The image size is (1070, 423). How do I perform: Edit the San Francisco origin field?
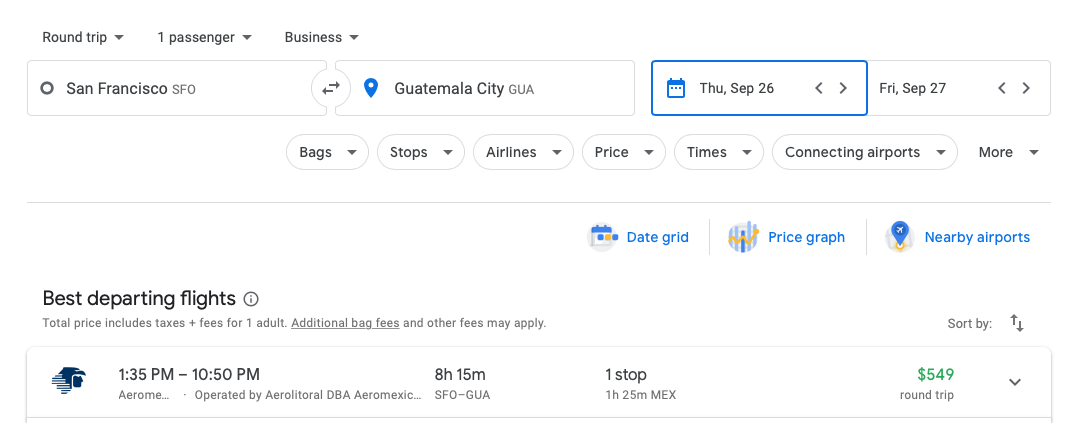tap(170, 88)
